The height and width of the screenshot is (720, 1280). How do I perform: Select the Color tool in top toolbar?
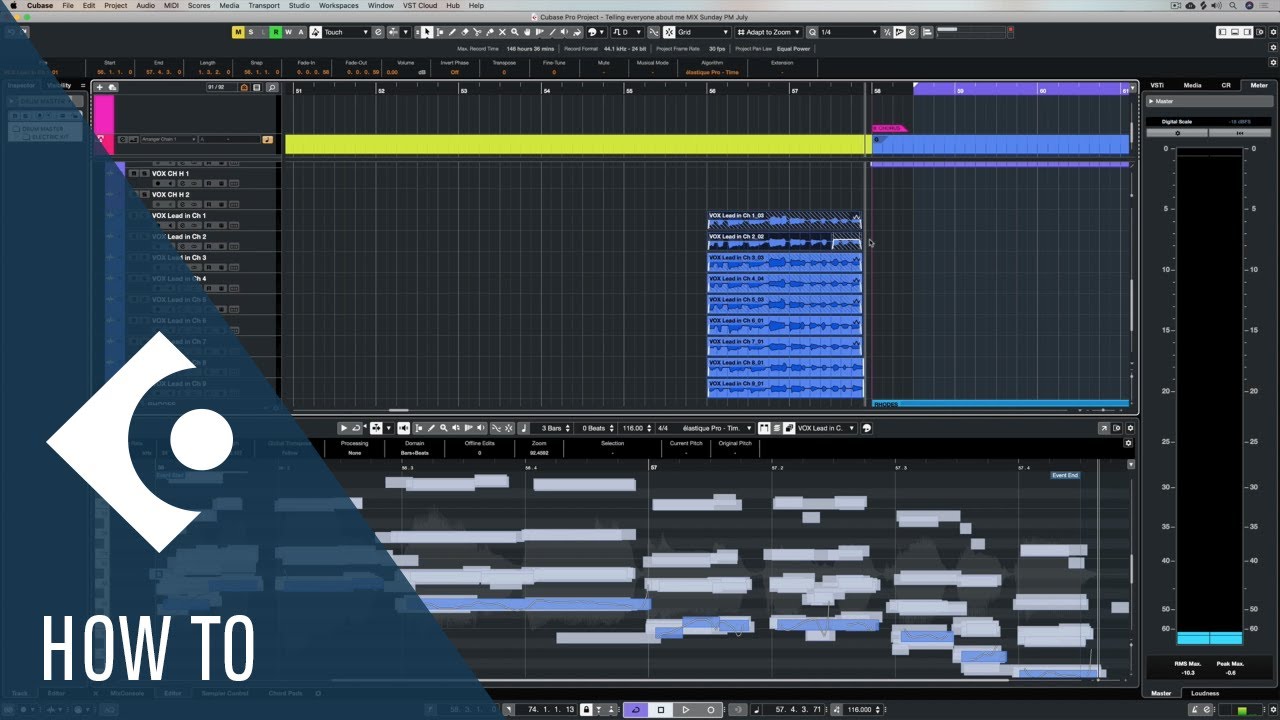point(577,32)
